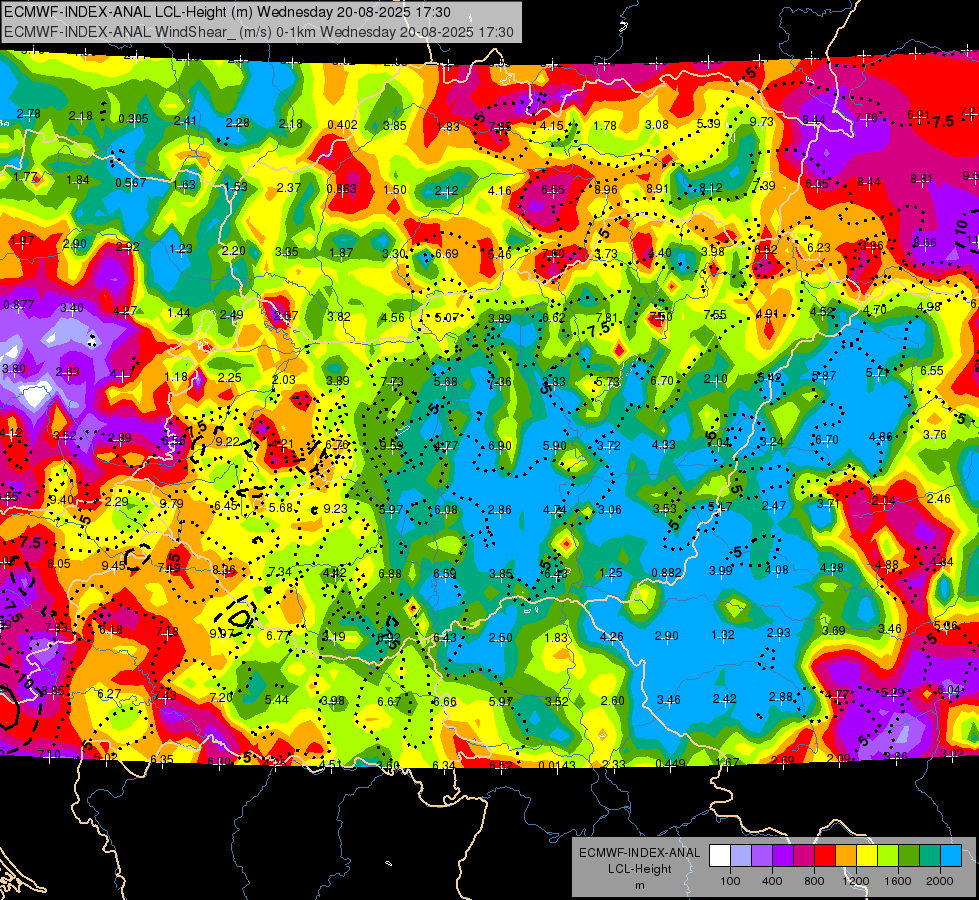Click the orange legend swatch
Screen dimensions: 979x900
click(x=846, y=855)
